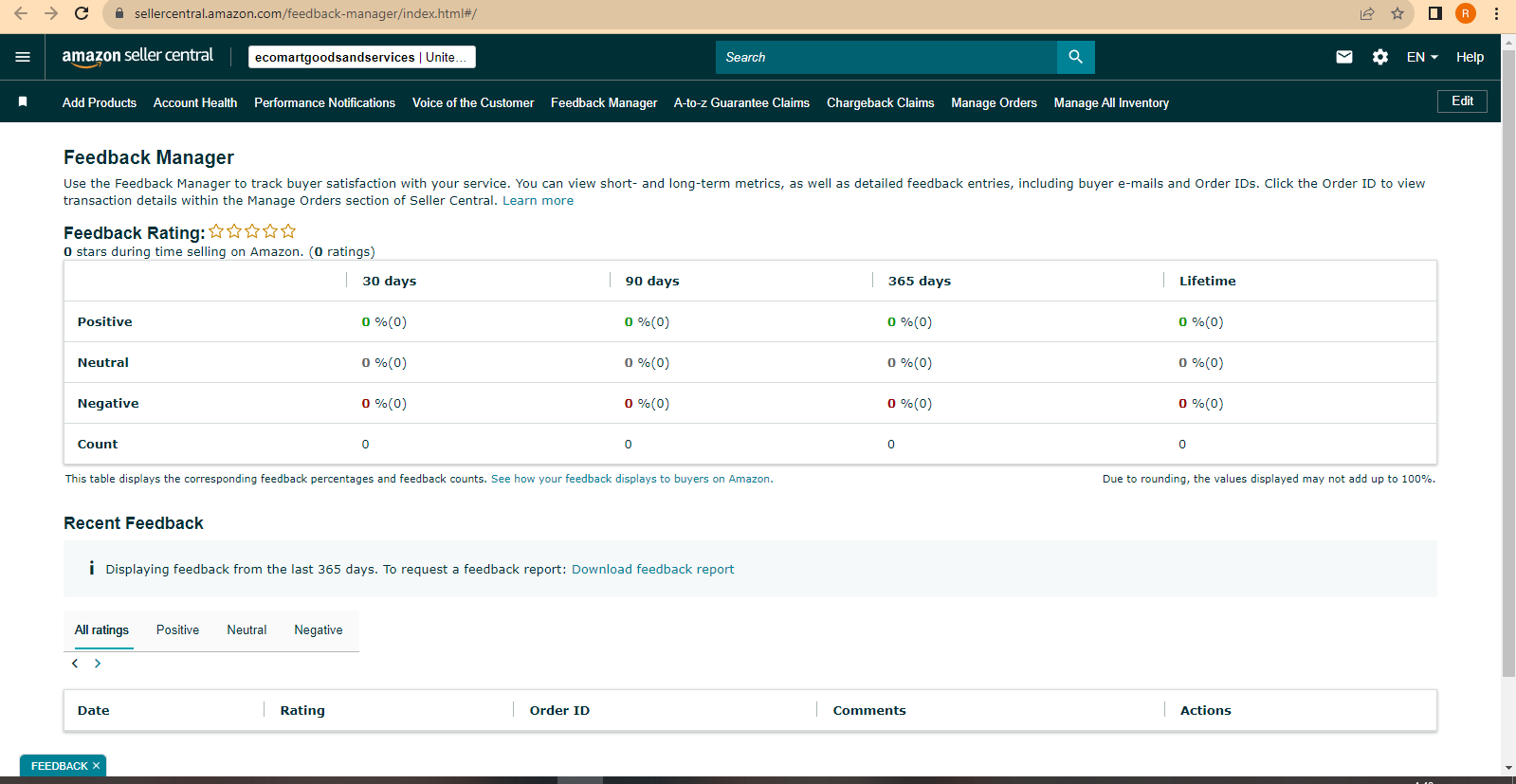Screen dimensions: 1516x784
Task: Click the Comments column header
Action: [x=869, y=710]
